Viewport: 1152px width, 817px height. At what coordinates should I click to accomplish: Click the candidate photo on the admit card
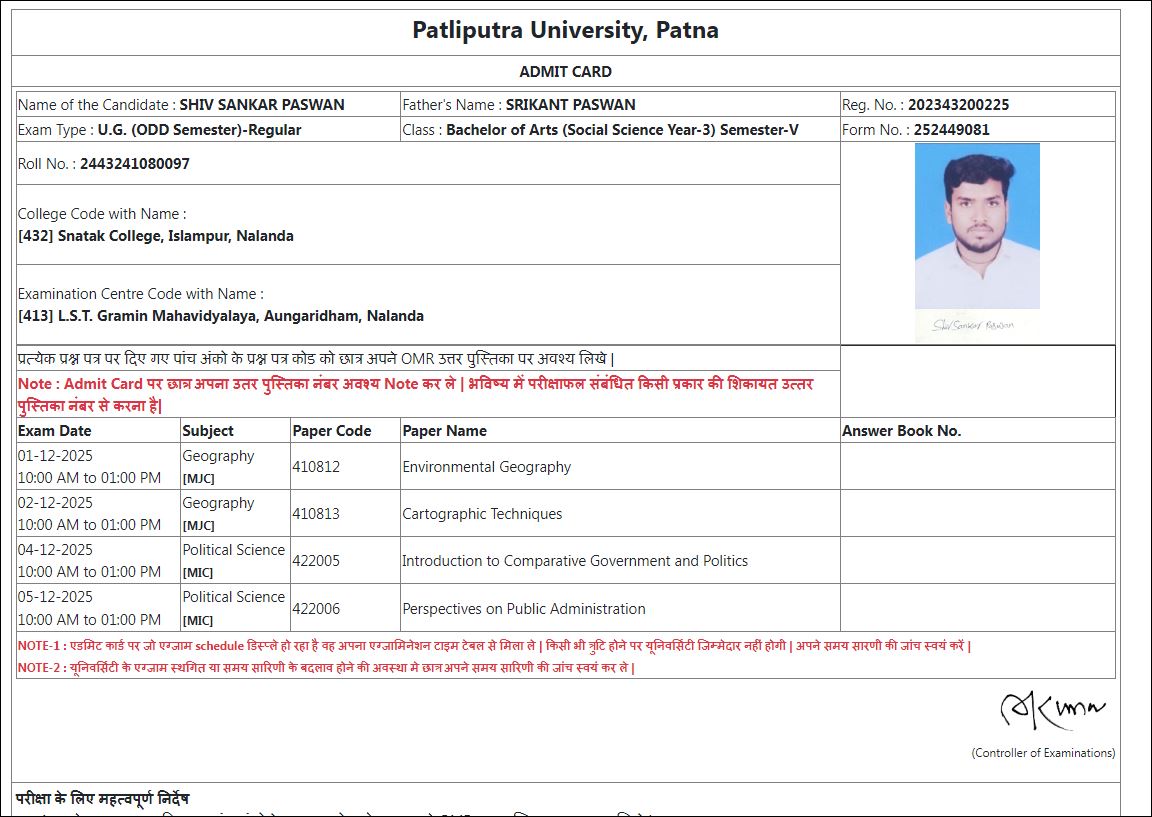[977, 226]
